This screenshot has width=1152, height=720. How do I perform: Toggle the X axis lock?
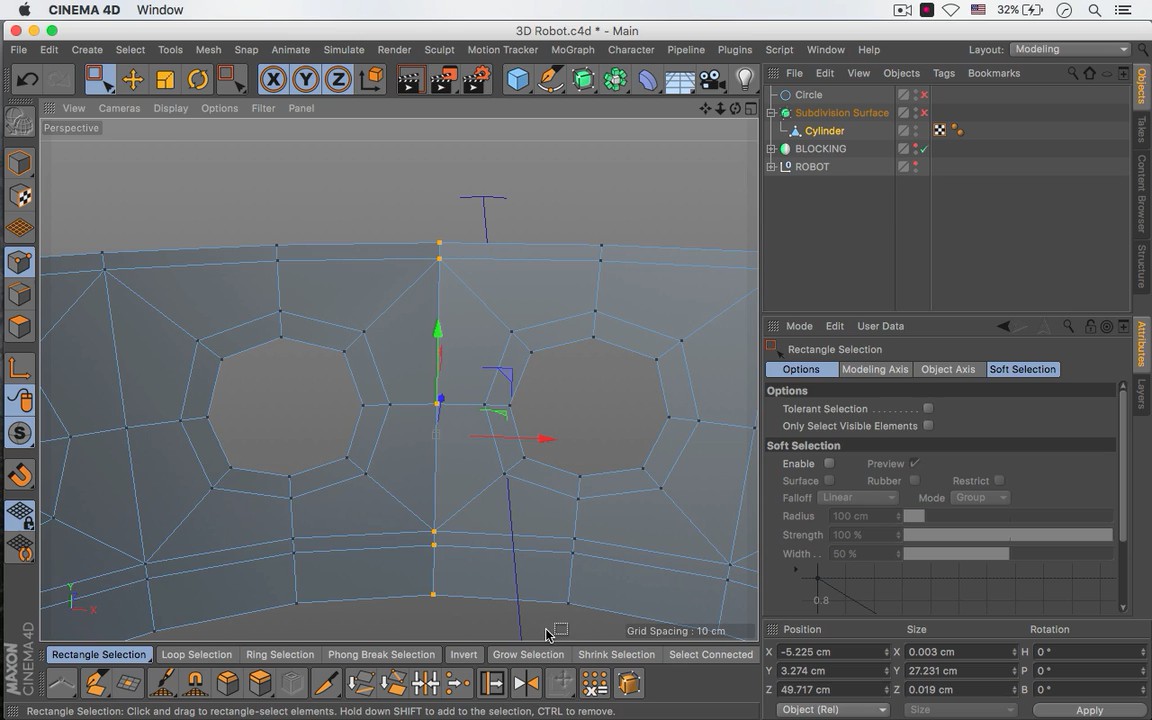pos(273,80)
